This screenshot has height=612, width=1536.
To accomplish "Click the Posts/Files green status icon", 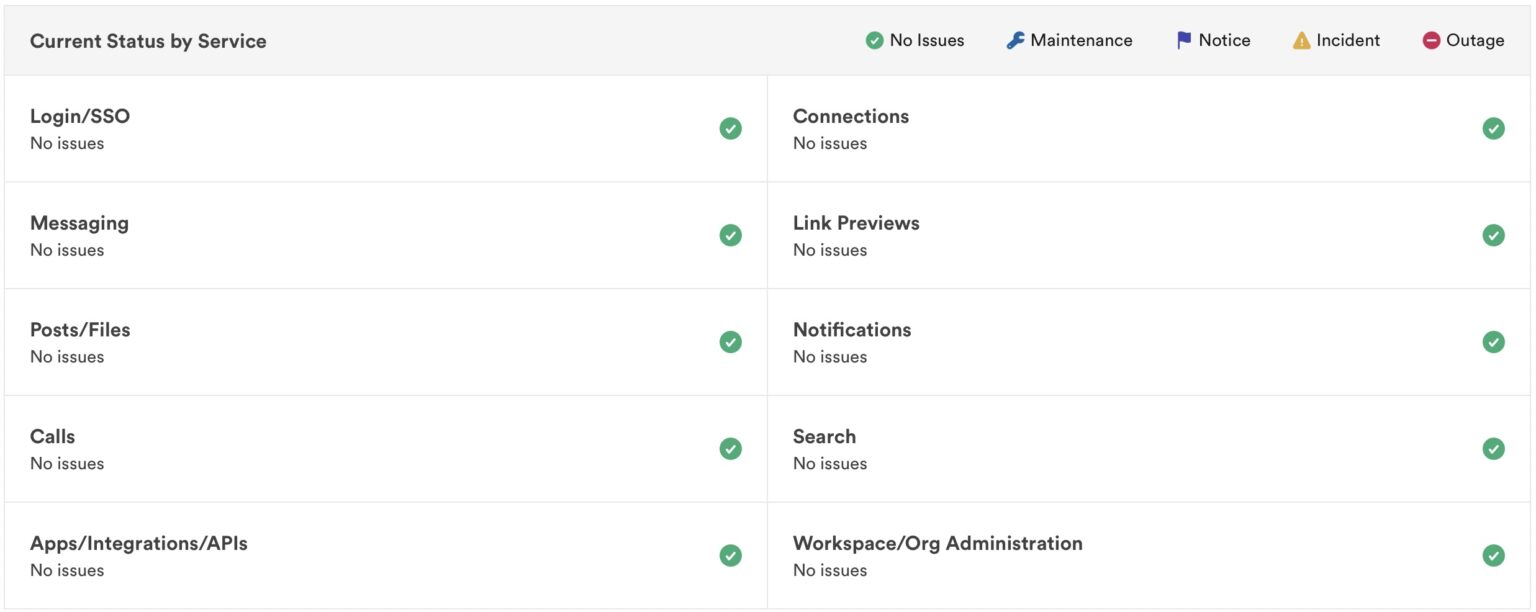I will click(730, 342).
